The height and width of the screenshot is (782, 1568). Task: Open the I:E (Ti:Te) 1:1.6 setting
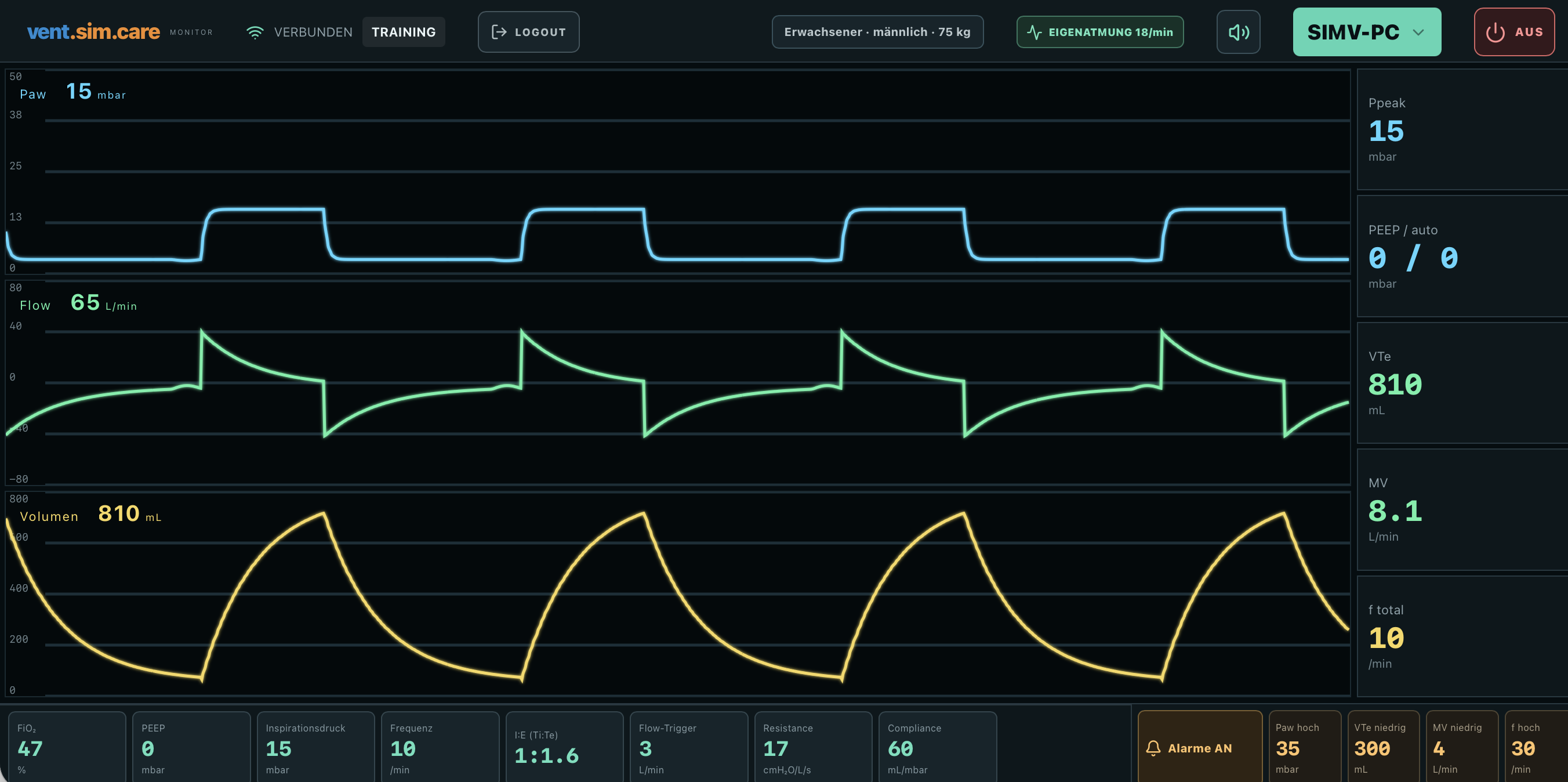pos(564,747)
